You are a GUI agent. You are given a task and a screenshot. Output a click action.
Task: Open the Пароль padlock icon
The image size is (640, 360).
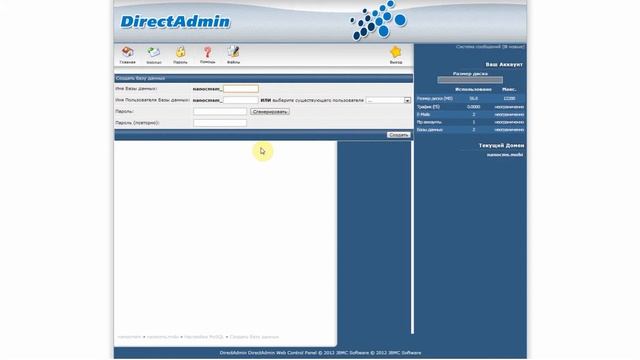click(180, 55)
